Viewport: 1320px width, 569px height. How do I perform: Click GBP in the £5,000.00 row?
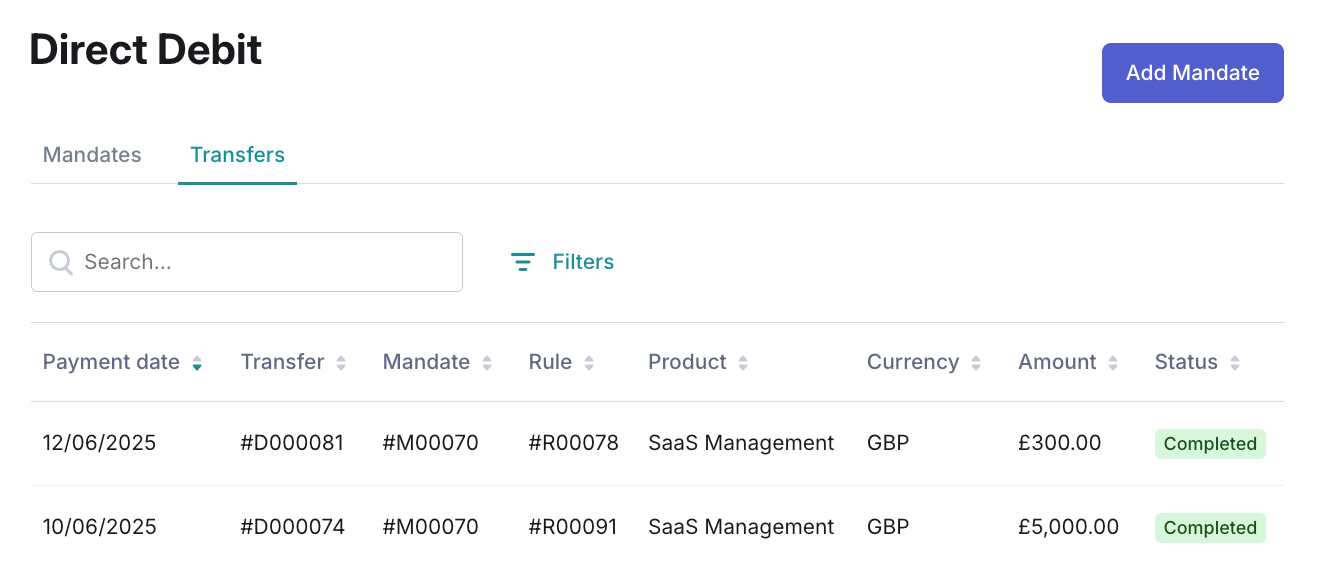[x=888, y=527]
